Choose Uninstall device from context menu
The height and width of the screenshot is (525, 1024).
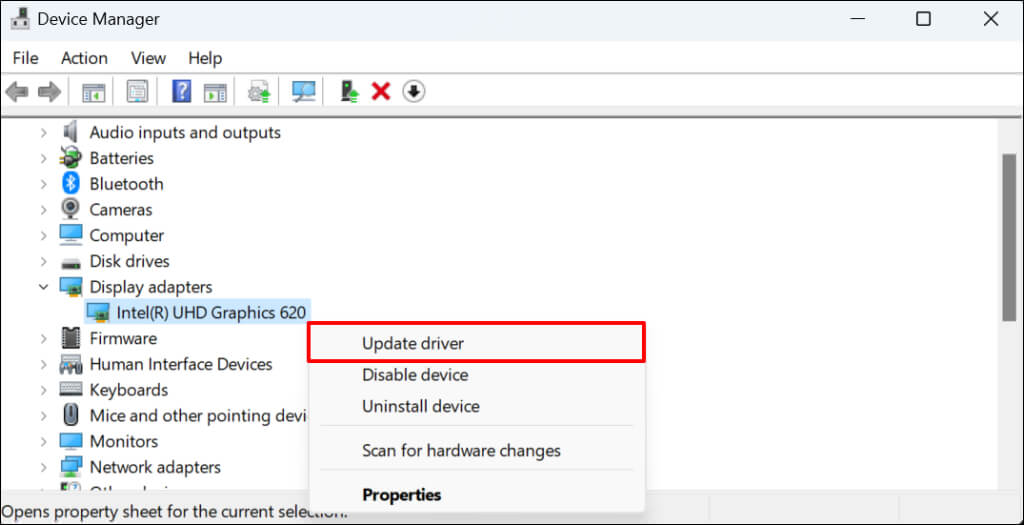pyautogui.click(x=476, y=406)
